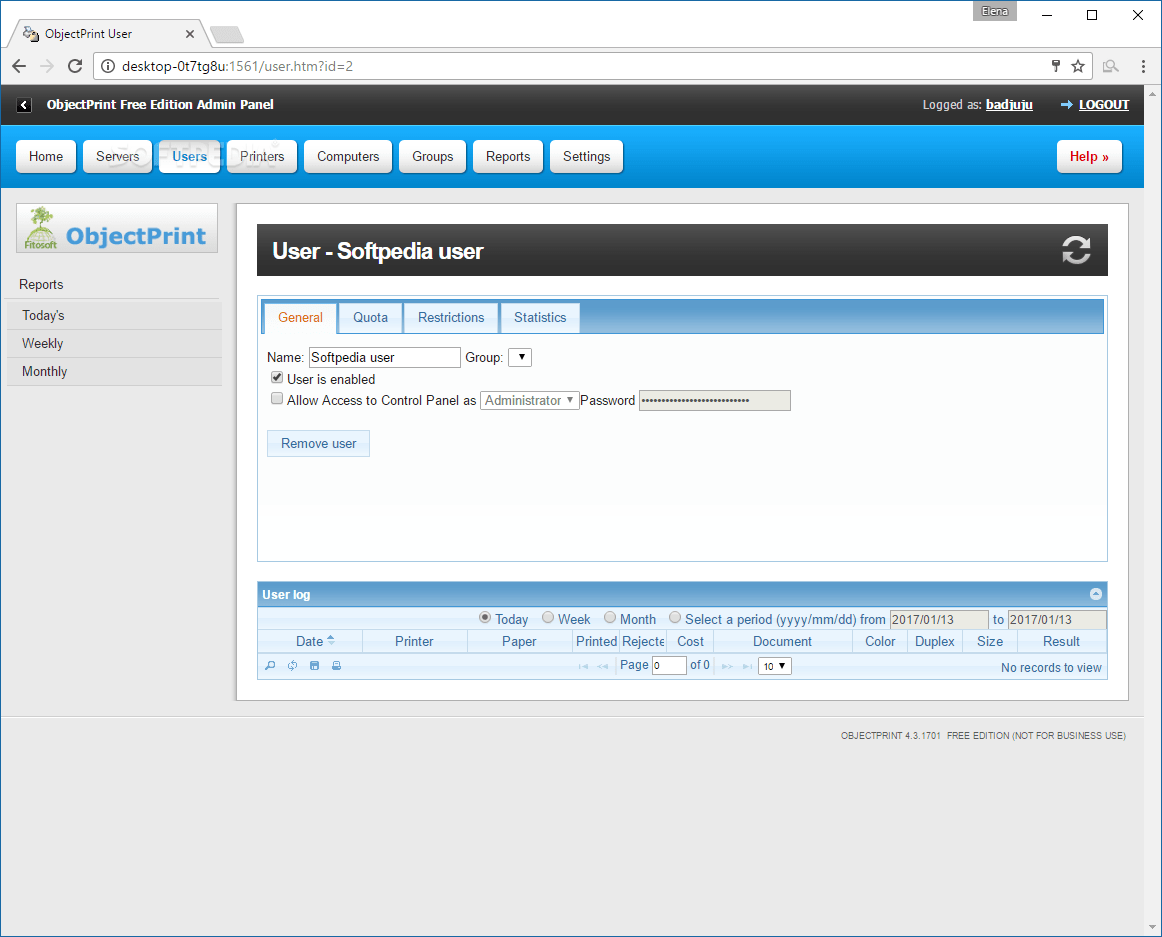This screenshot has width=1162, height=937.
Task: Open the Administrator role dropdown
Action: 529,400
